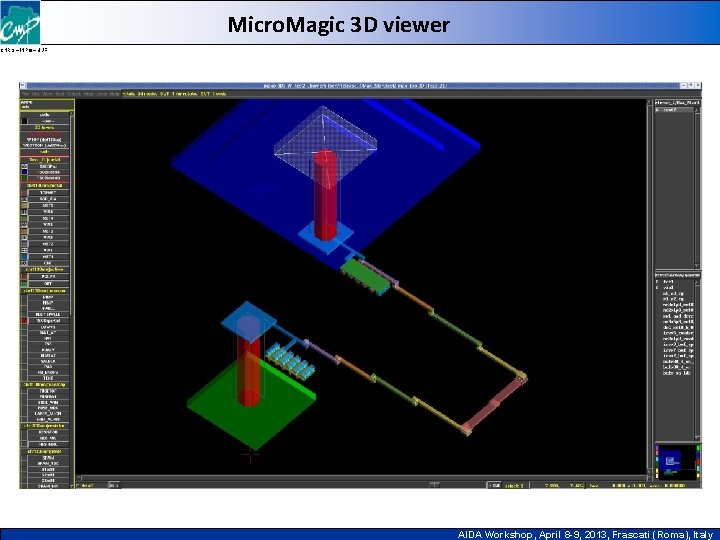Select the MET5 layer name button

48,205
